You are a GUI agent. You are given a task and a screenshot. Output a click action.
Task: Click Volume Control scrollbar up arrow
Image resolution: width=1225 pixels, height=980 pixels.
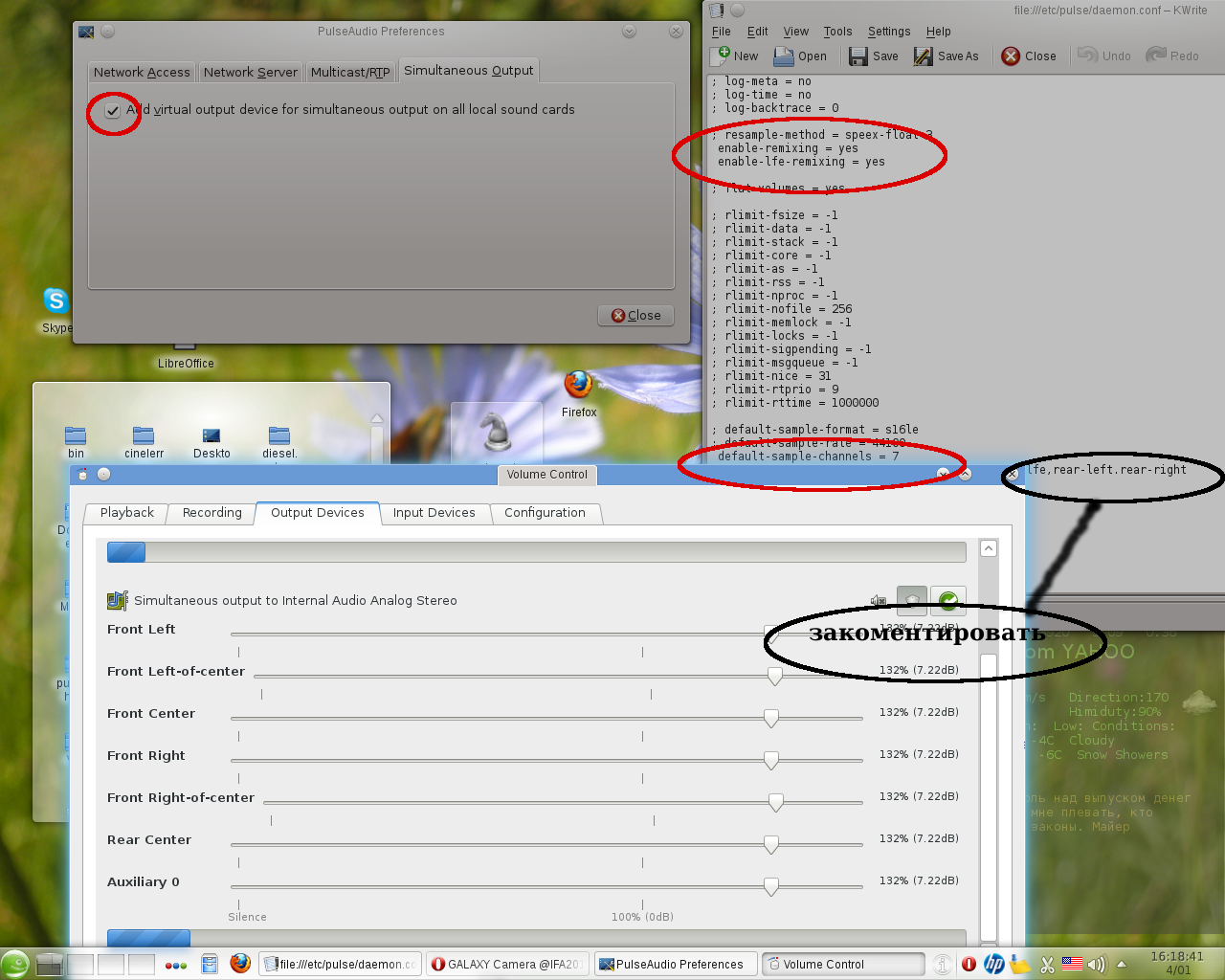989,548
